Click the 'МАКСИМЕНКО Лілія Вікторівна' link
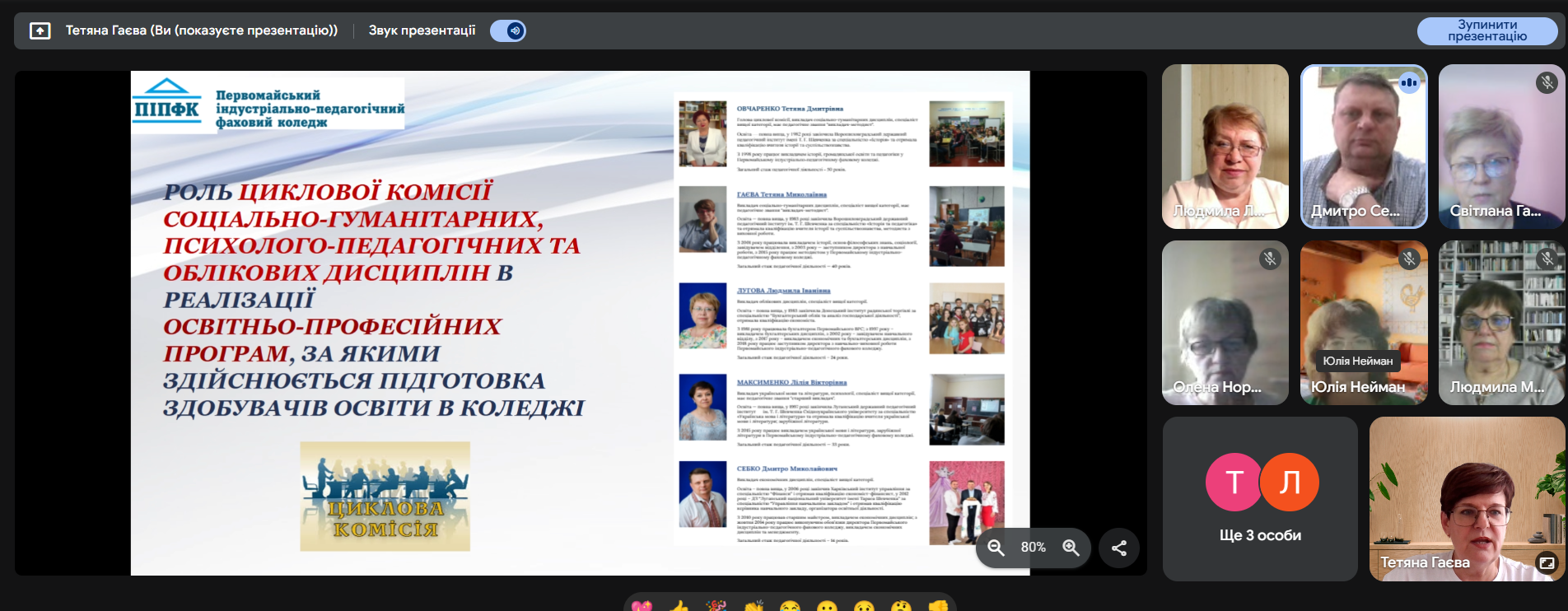 coord(791,382)
